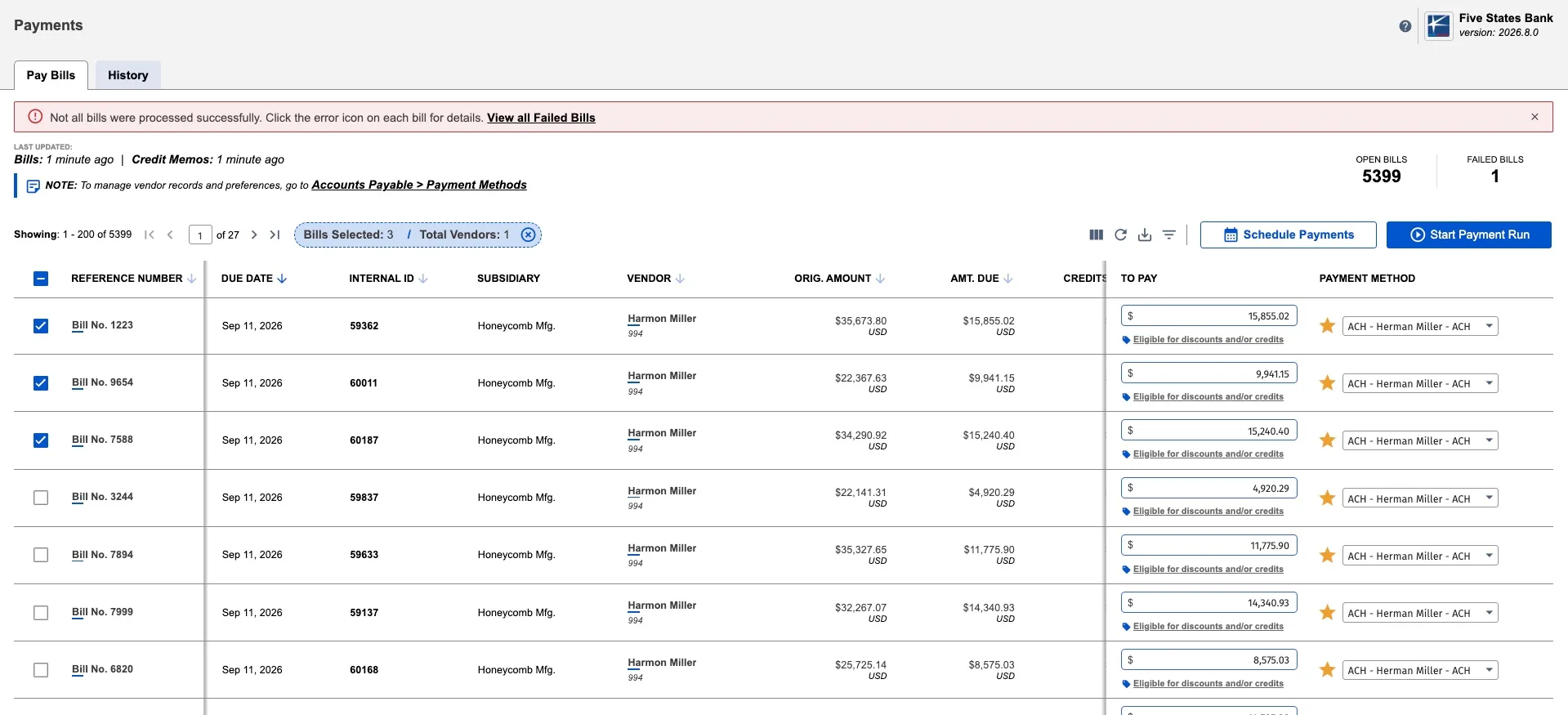Jump to last page of bills
This screenshot has width=1568, height=715.
click(275, 235)
